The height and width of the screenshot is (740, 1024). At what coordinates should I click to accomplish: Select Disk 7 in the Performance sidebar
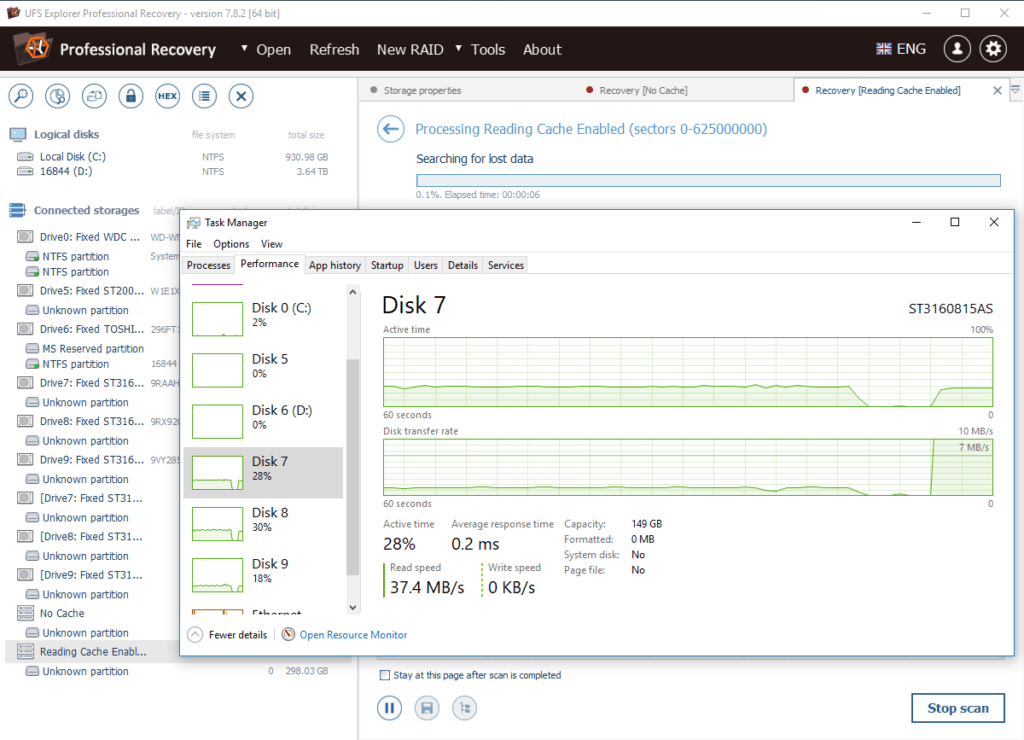click(x=262, y=468)
